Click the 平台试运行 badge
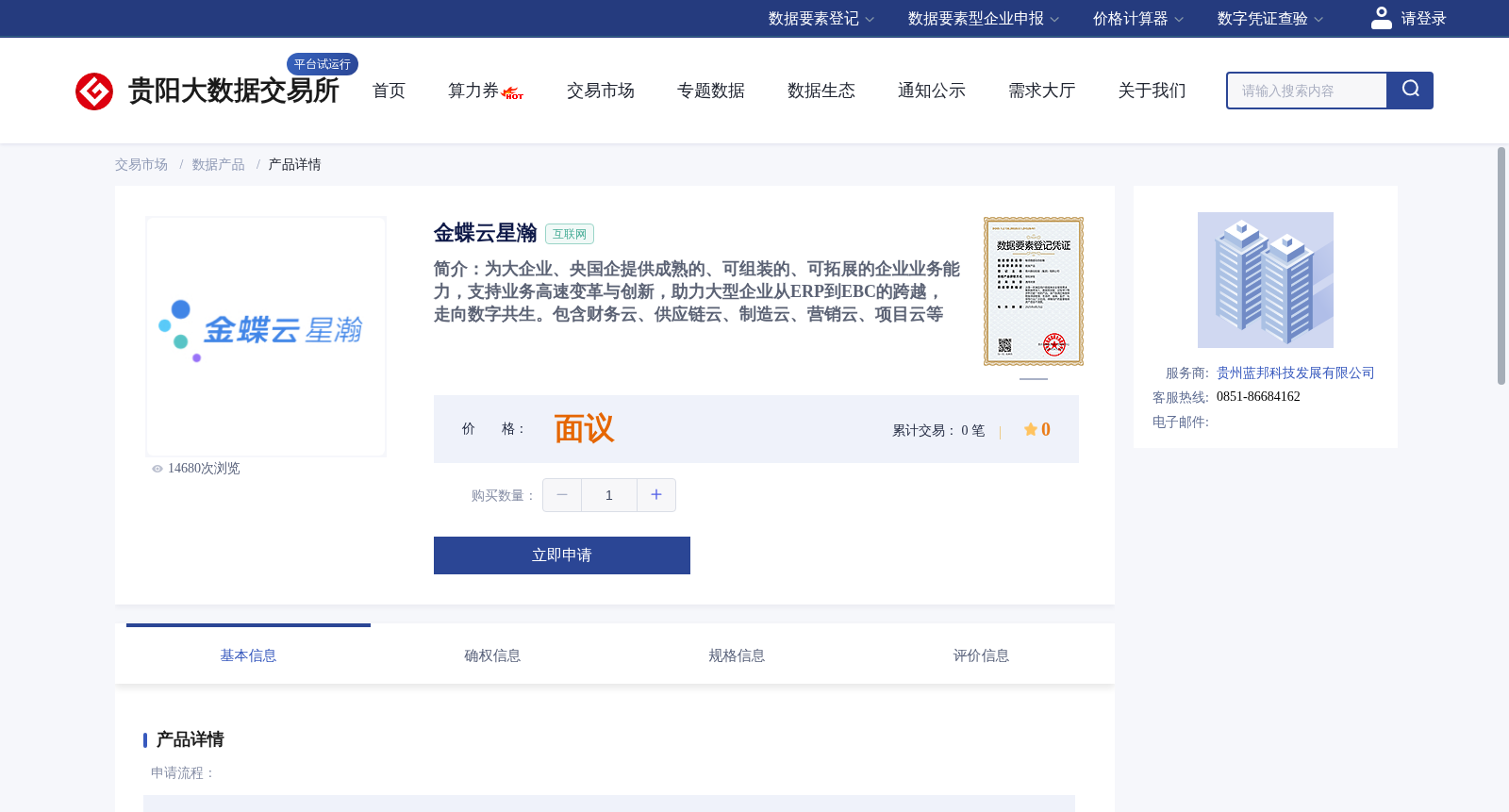 point(323,64)
